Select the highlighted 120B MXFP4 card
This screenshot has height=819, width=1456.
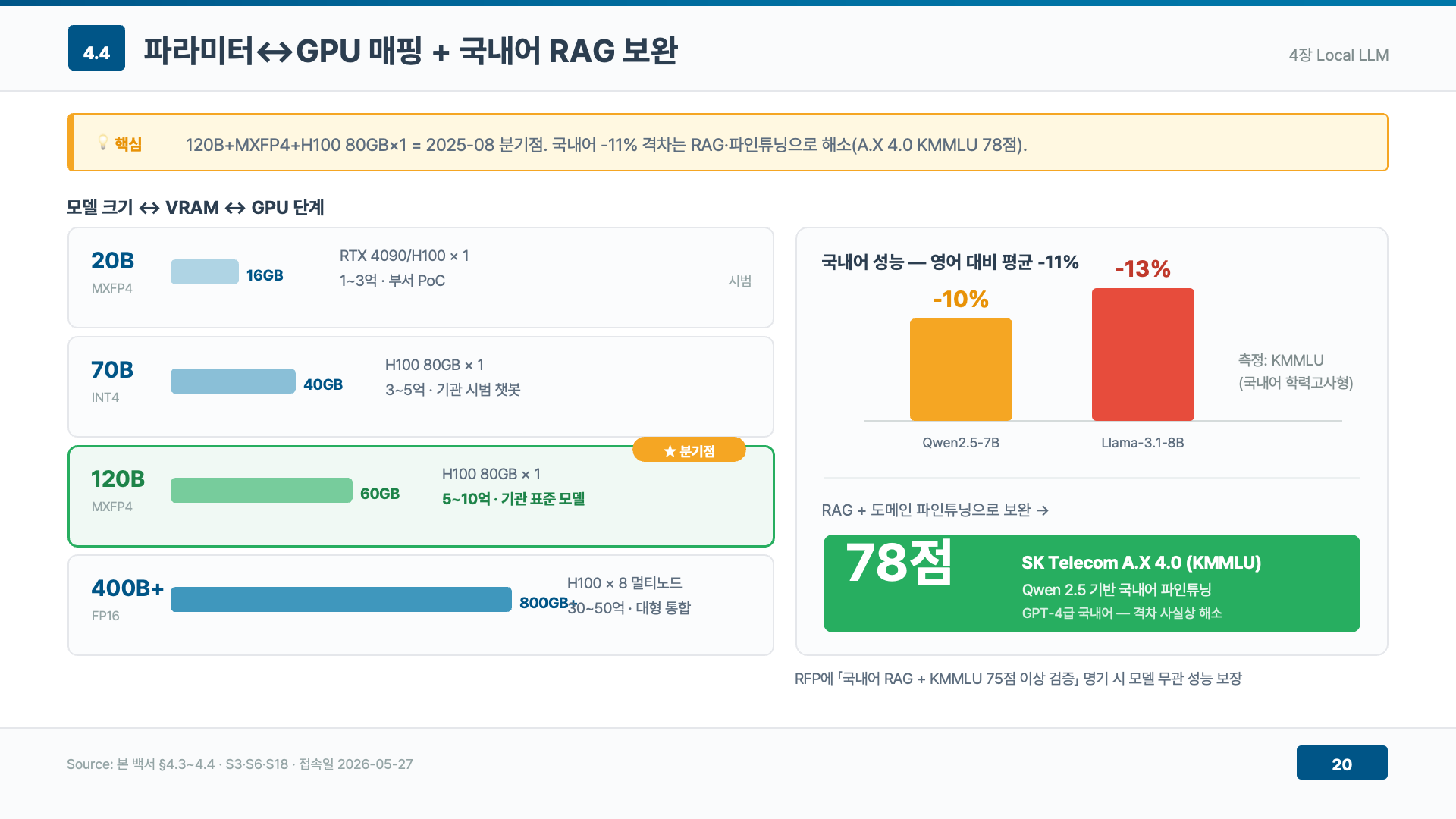(x=421, y=496)
